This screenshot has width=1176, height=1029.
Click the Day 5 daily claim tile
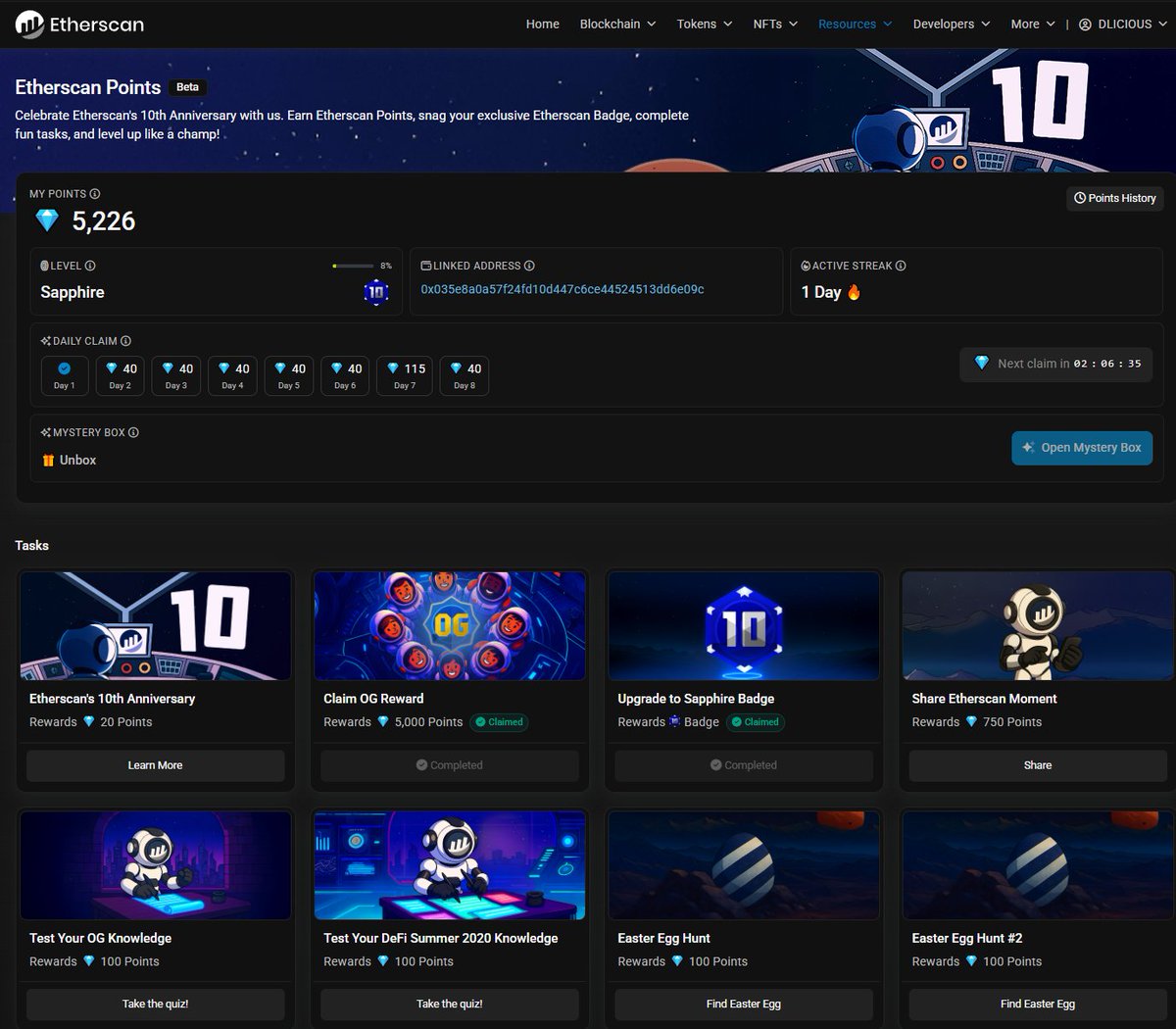[x=289, y=375]
